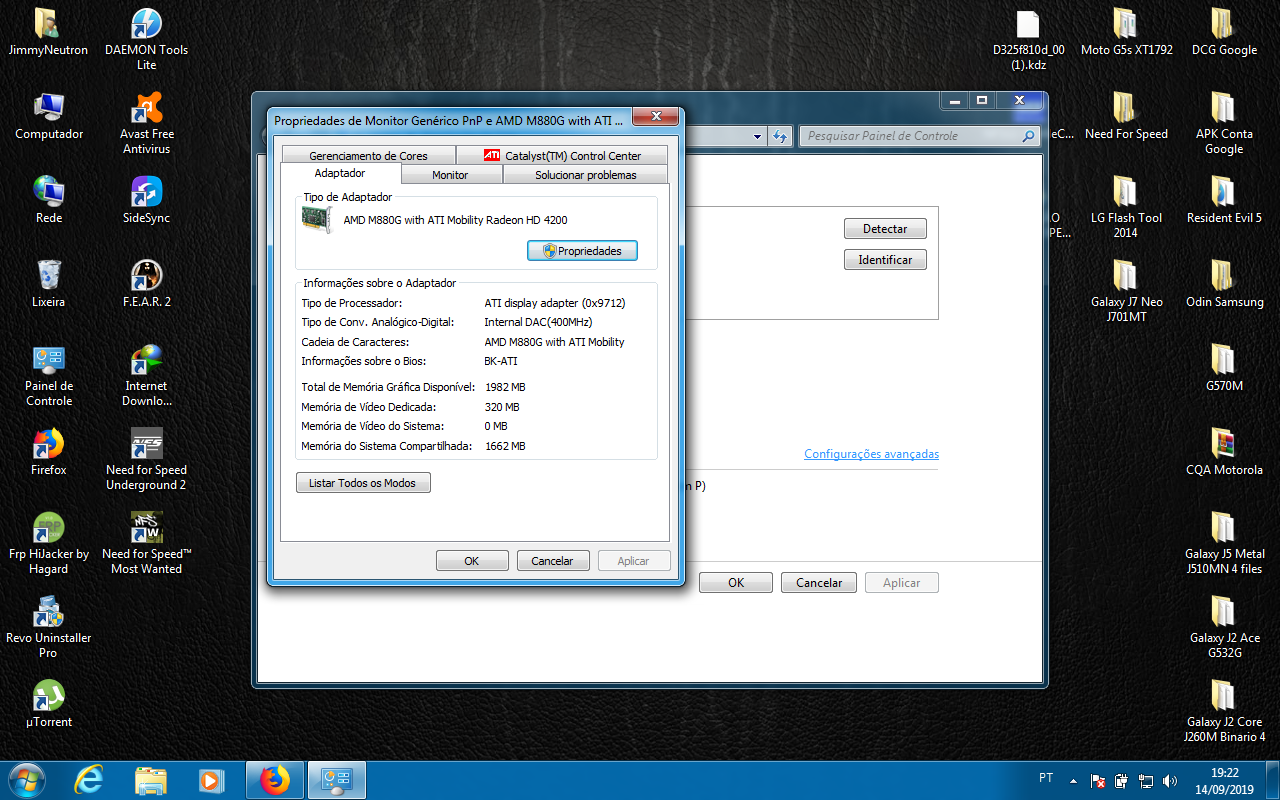
Task: Launch Avast Free Antivirus shortcut
Action: [147, 123]
